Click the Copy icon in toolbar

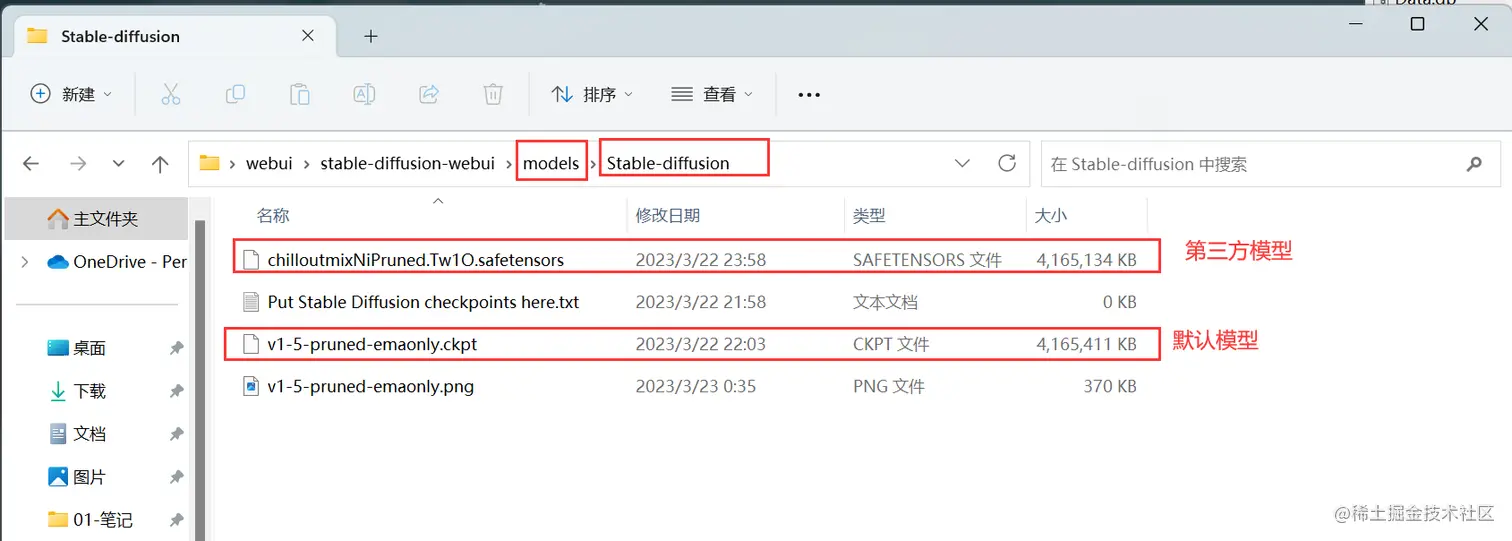(235, 94)
